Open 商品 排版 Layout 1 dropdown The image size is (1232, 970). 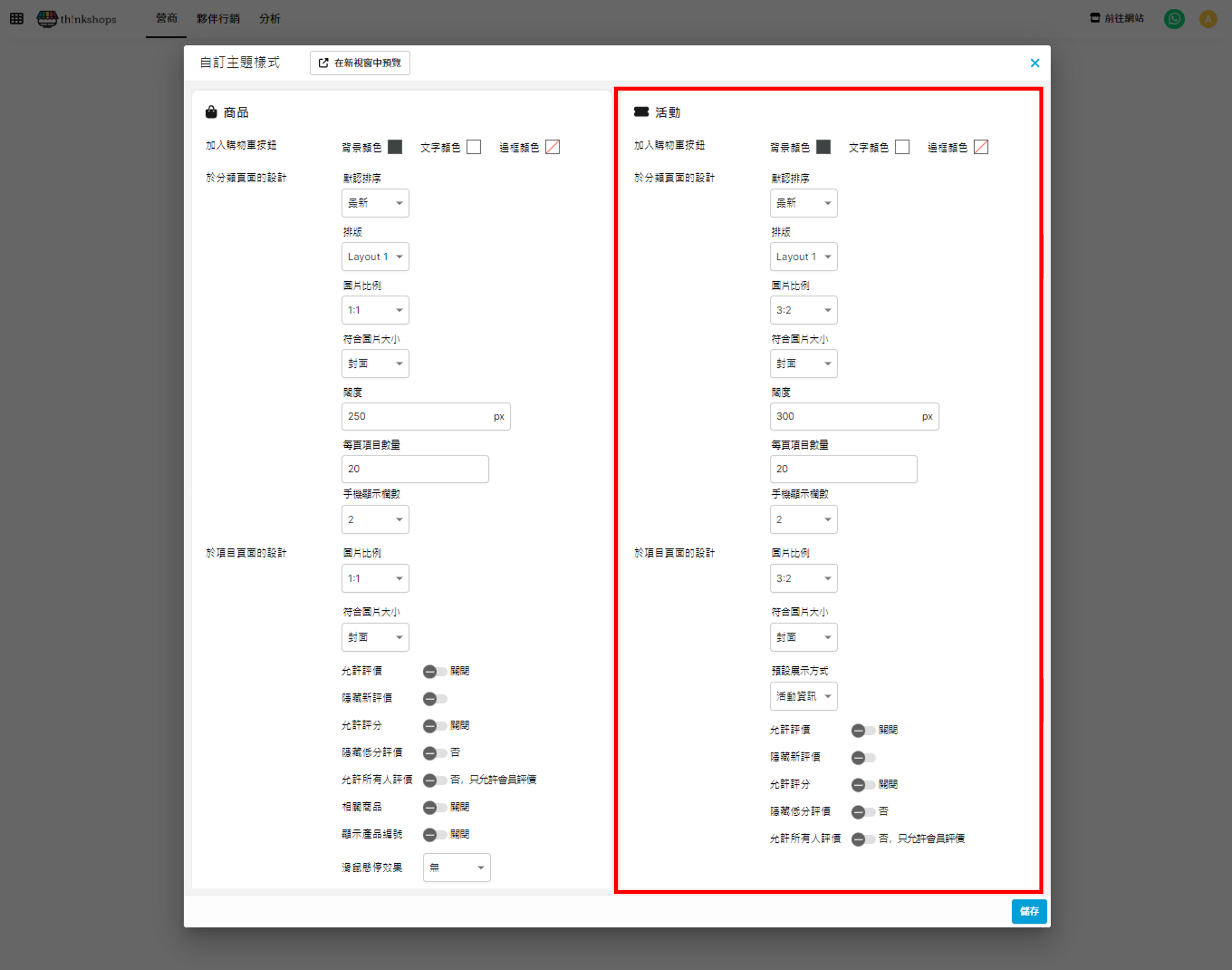(375, 257)
